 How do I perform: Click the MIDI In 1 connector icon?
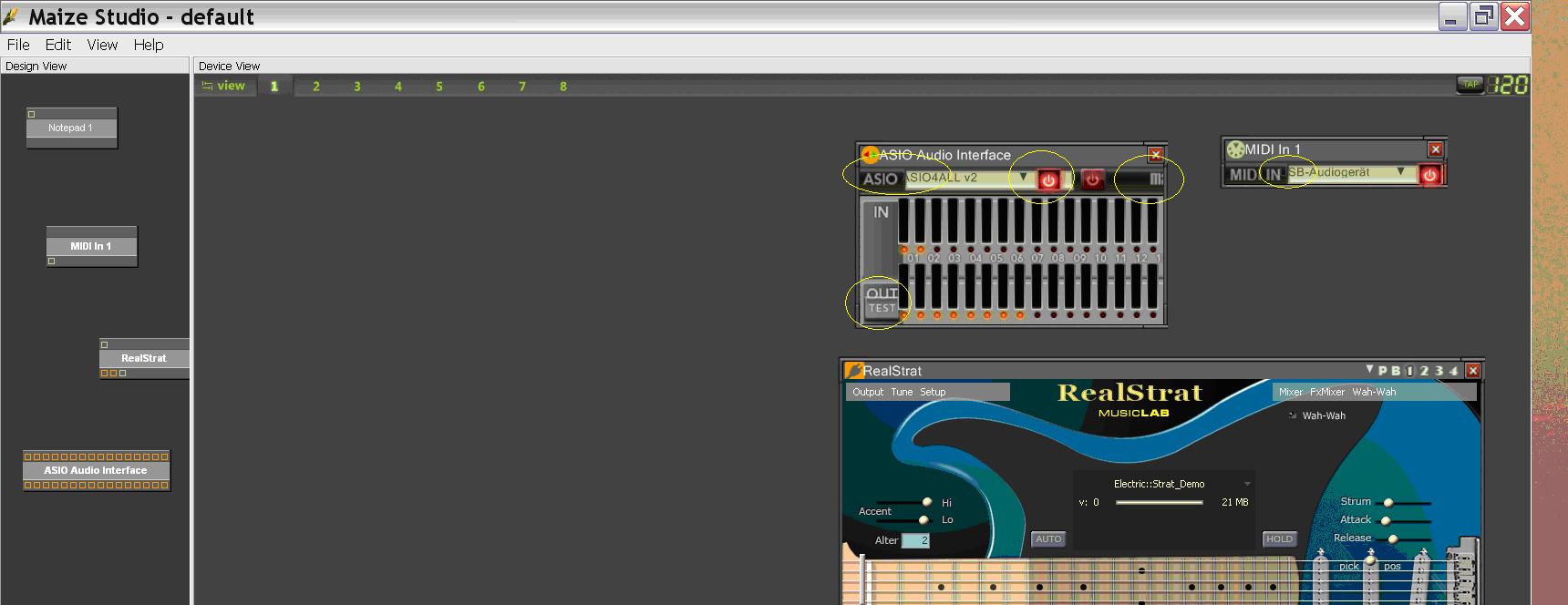(1235, 149)
